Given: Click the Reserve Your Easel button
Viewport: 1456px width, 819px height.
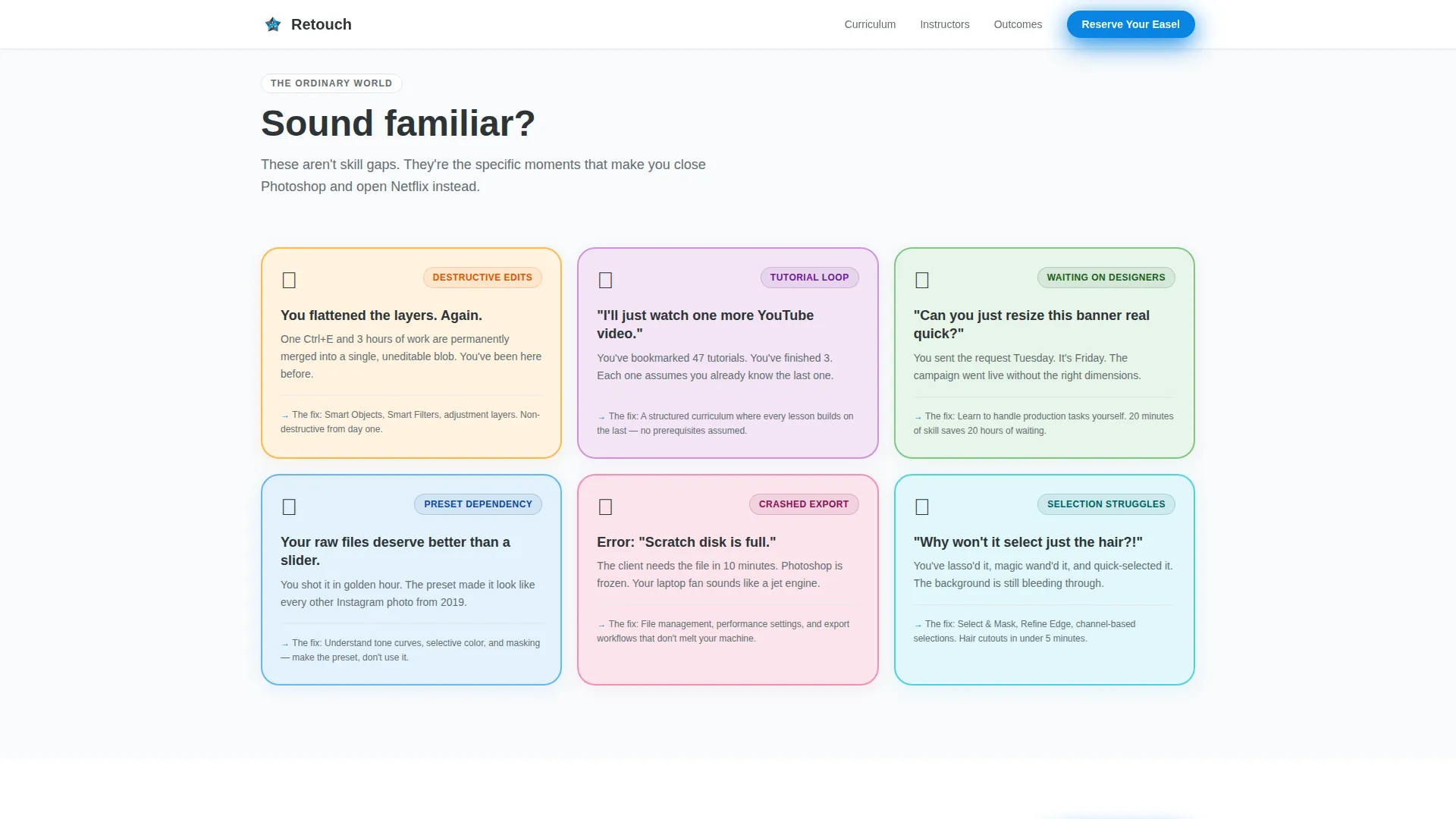Looking at the screenshot, I should point(1130,24).
